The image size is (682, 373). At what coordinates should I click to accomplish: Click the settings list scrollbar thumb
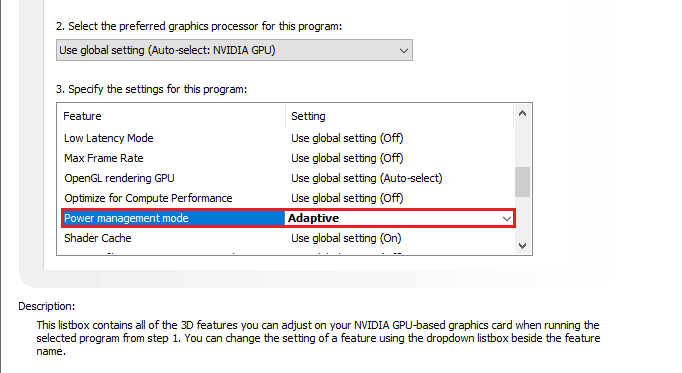[x=522, y=182]
